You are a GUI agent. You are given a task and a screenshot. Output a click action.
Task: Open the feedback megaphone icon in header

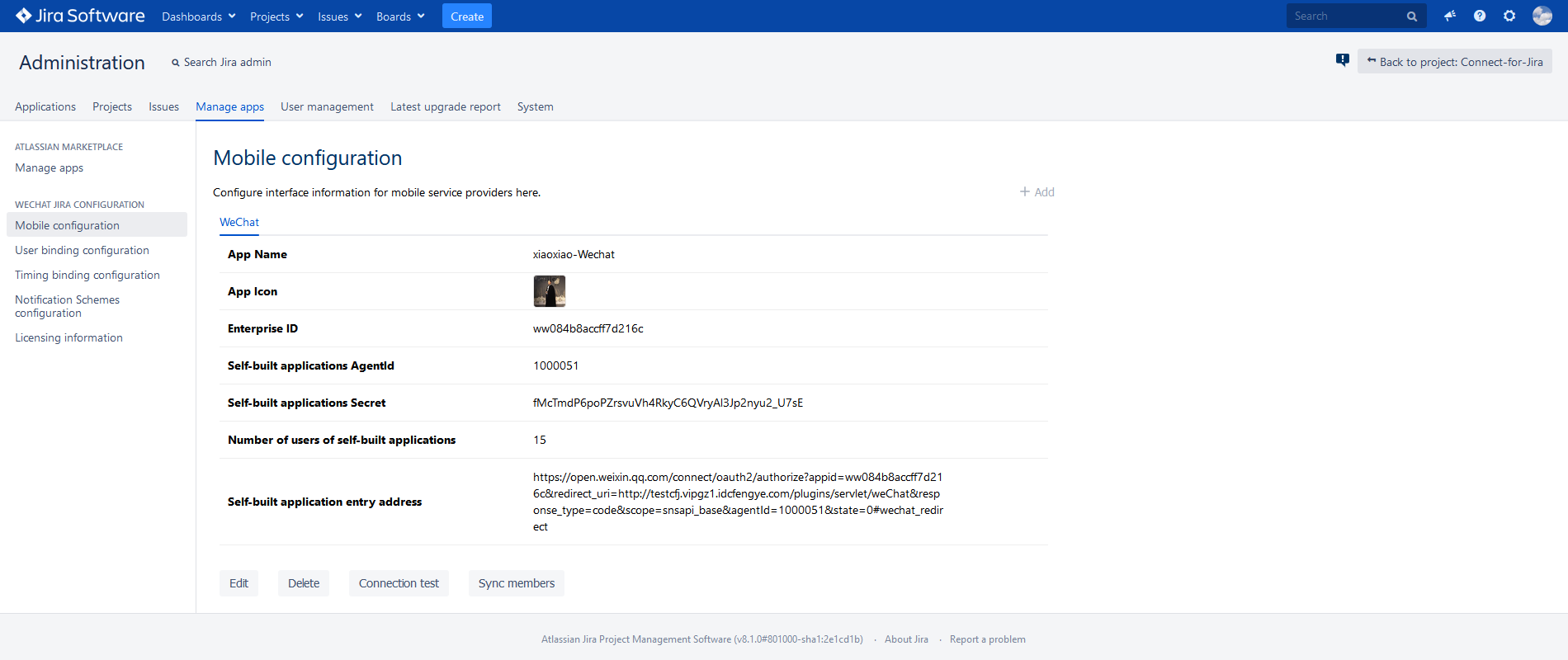tap(1450, 16)
